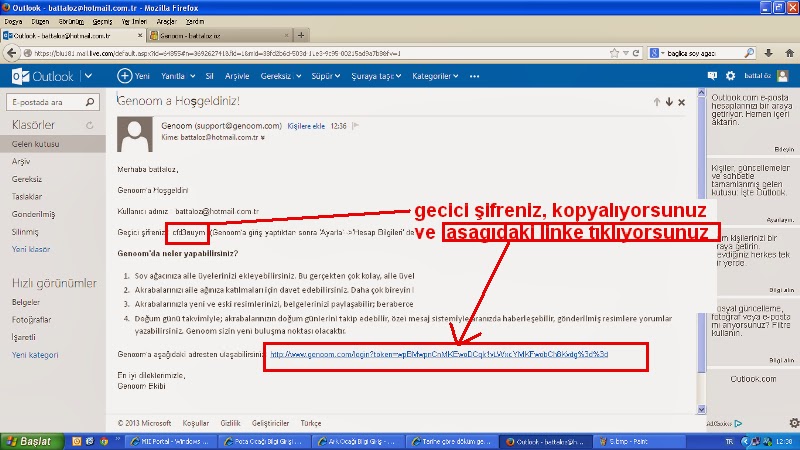Click the Başlat start button
800x450 pixels.
pyautogui.click(x=32, y=441)
